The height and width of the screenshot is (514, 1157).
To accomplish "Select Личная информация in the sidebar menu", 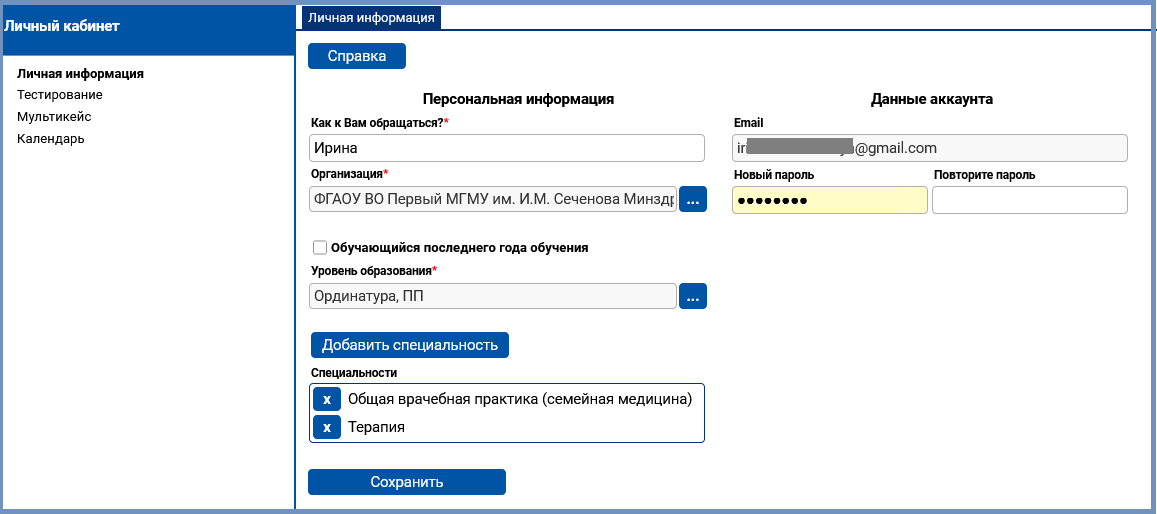I will point(80,74).
